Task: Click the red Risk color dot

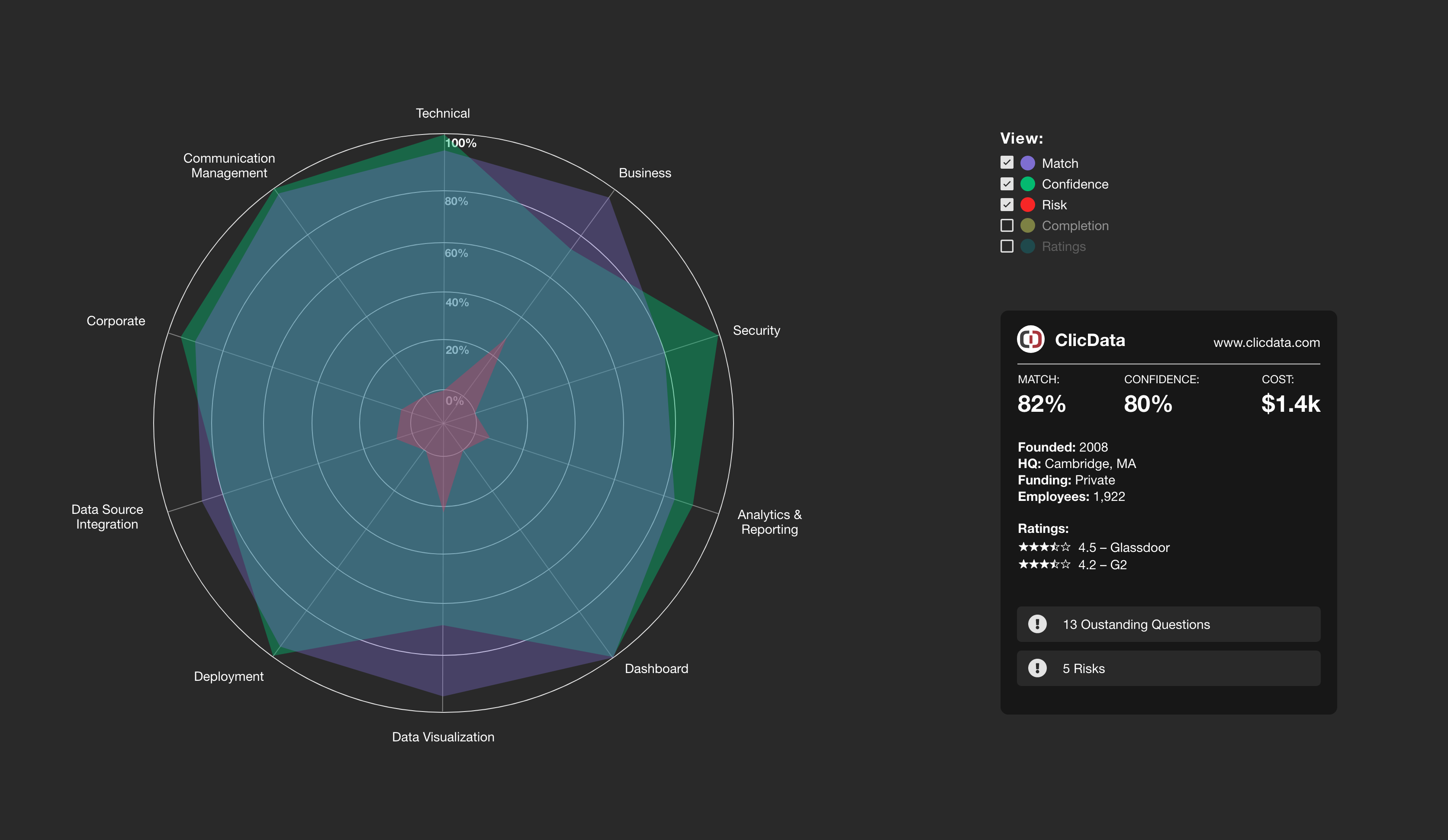Action: coord(1027,205)
